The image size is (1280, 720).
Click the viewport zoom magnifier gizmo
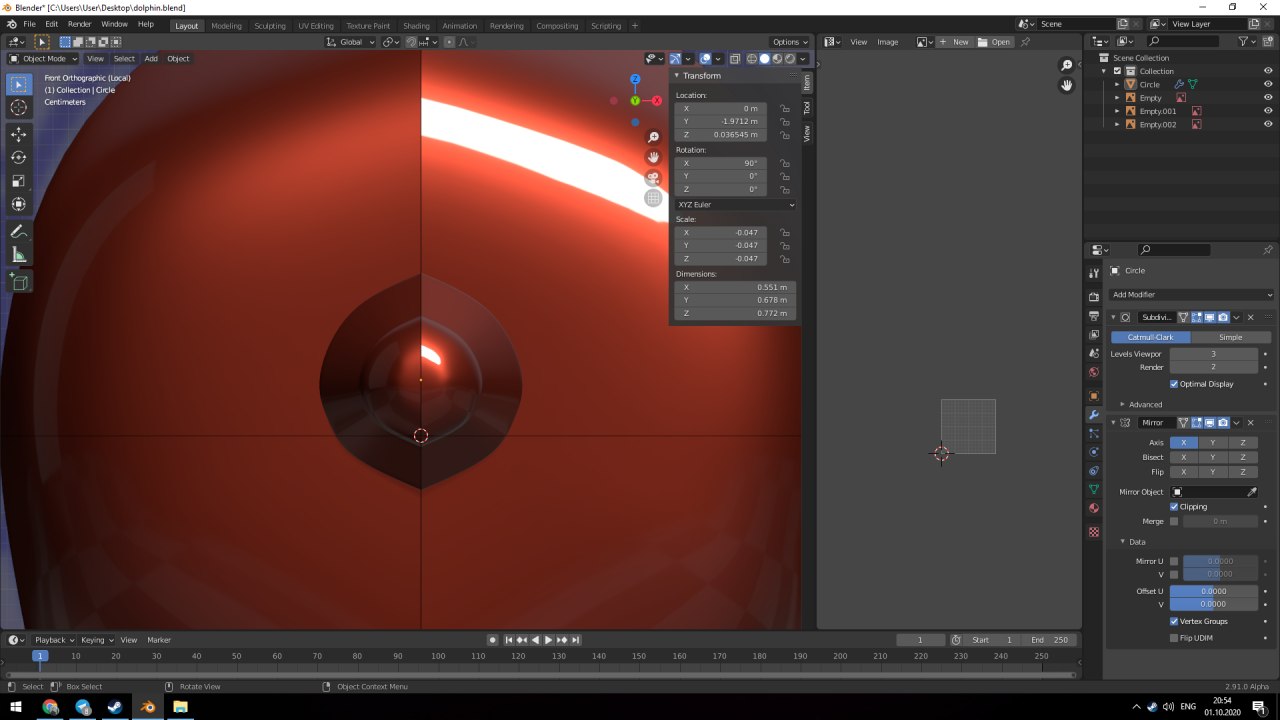tap(654, 137)
